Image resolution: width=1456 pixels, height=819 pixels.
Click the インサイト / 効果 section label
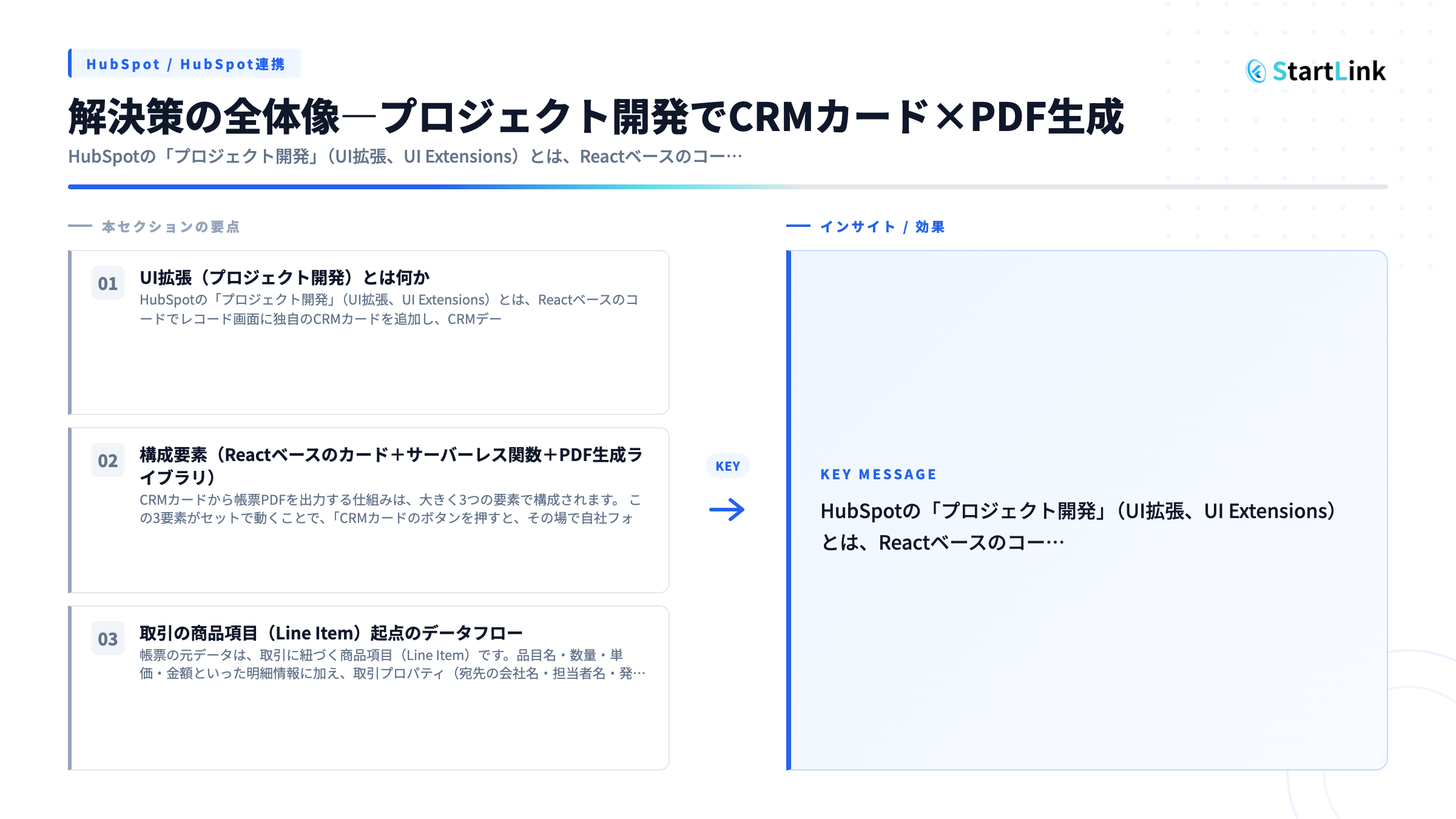[x=882, y=227]
